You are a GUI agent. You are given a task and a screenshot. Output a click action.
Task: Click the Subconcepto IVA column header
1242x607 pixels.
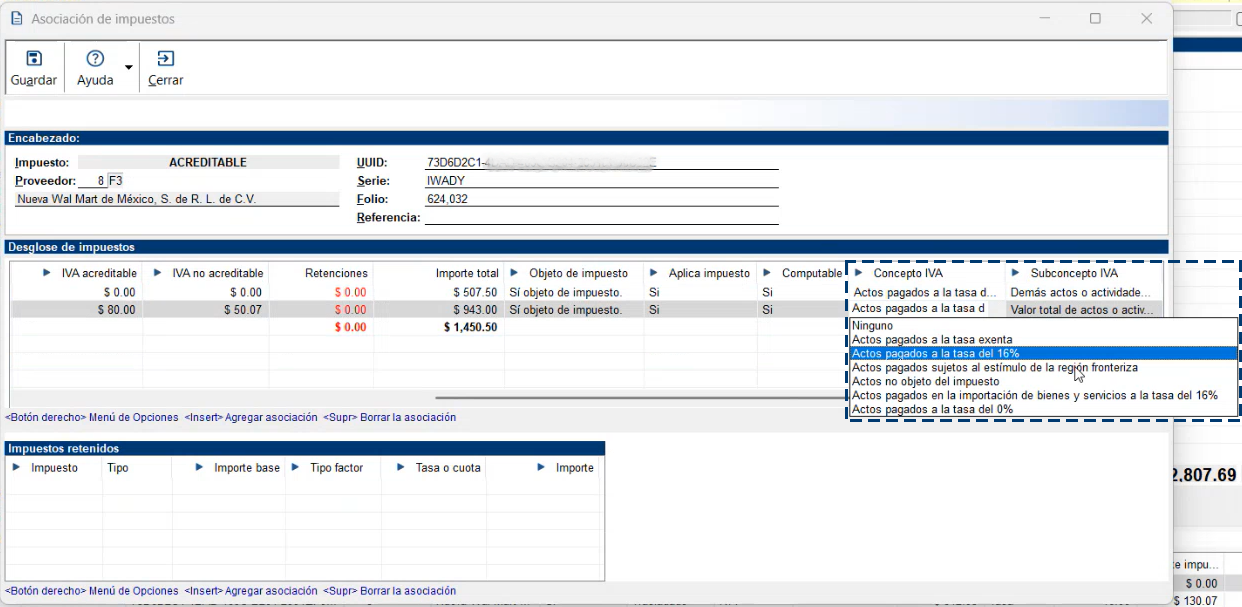[1073, 273]
